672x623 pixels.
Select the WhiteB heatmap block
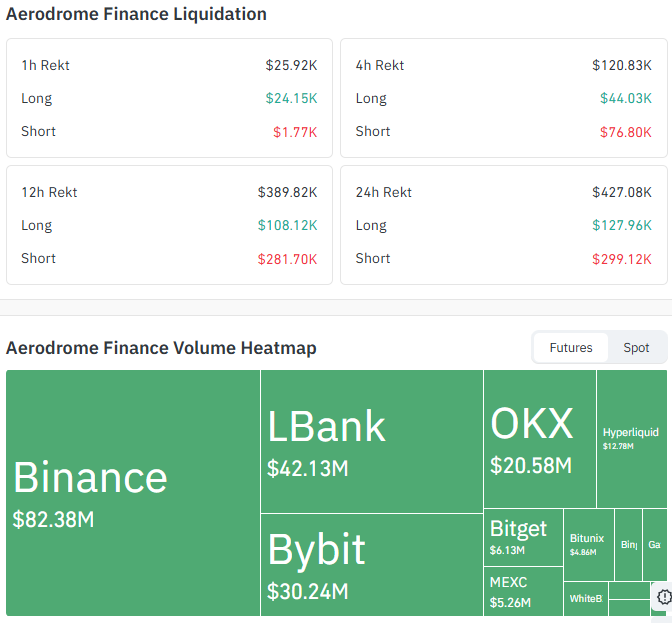click(586, 599)
